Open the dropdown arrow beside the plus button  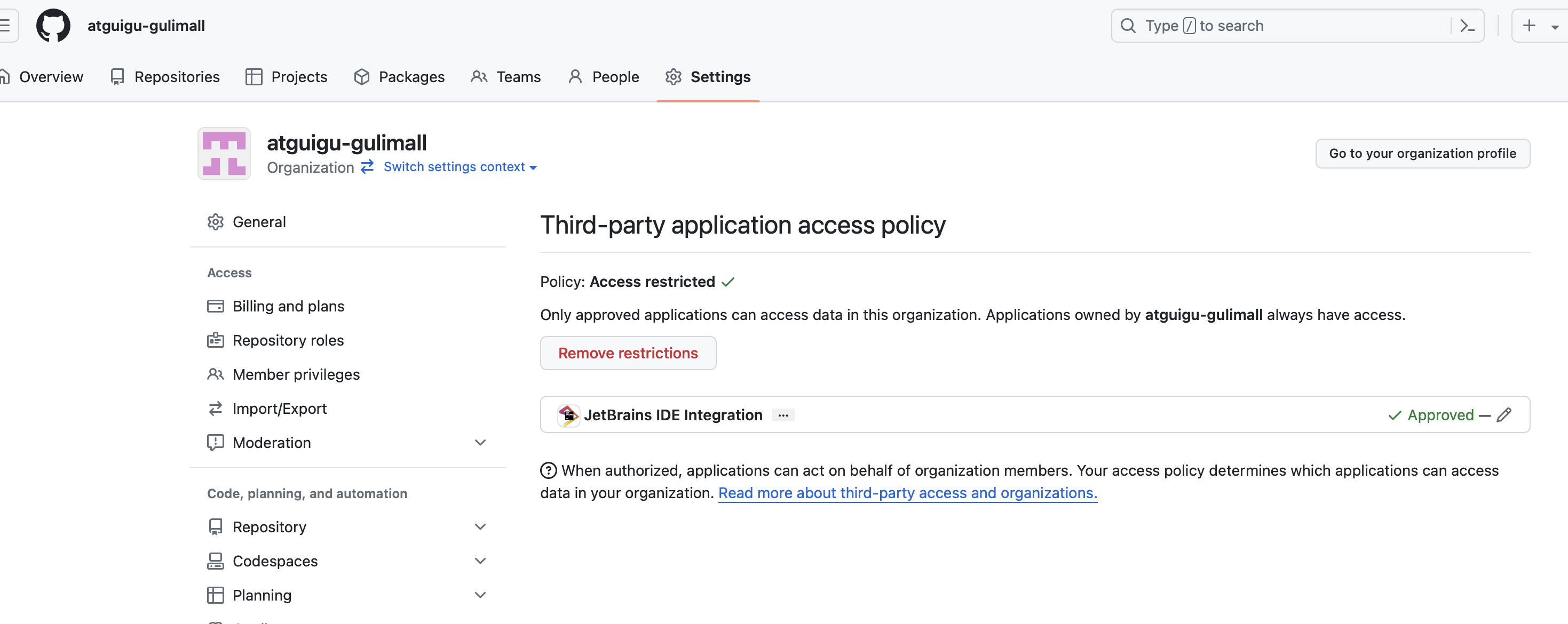pyautogui.click(x=1554, y=27)
